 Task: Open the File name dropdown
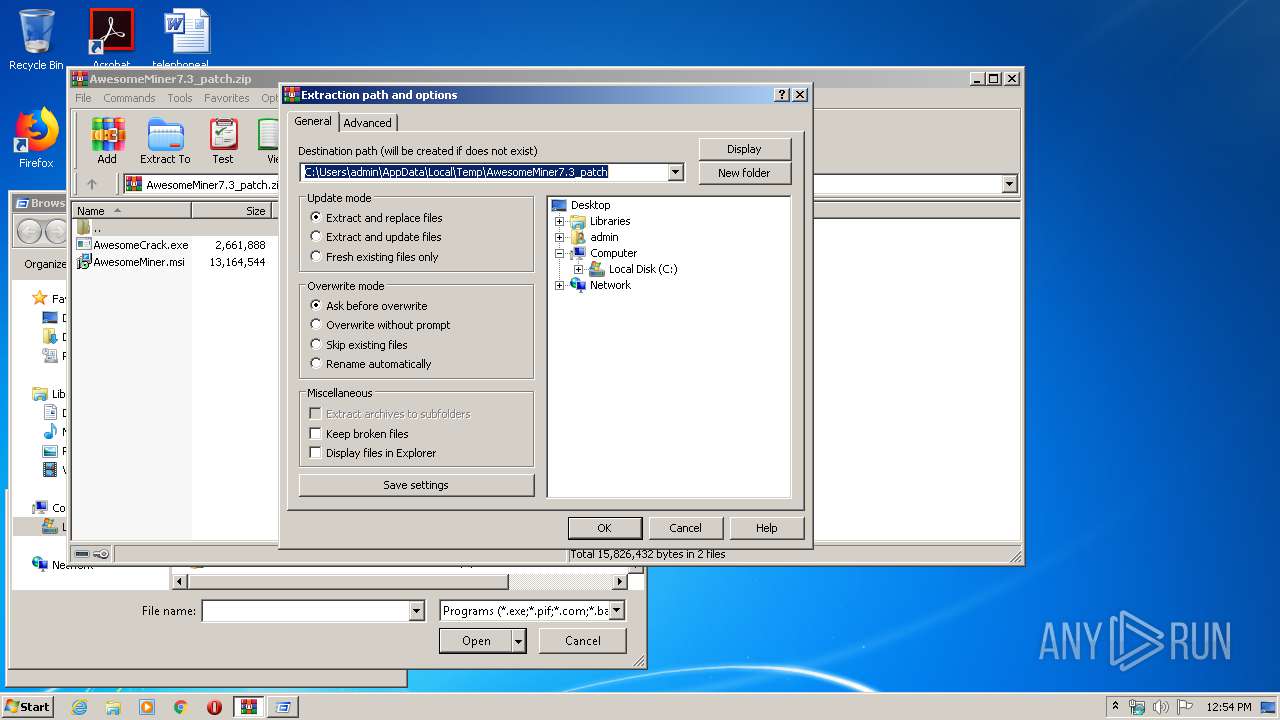[x=417, y=611]
